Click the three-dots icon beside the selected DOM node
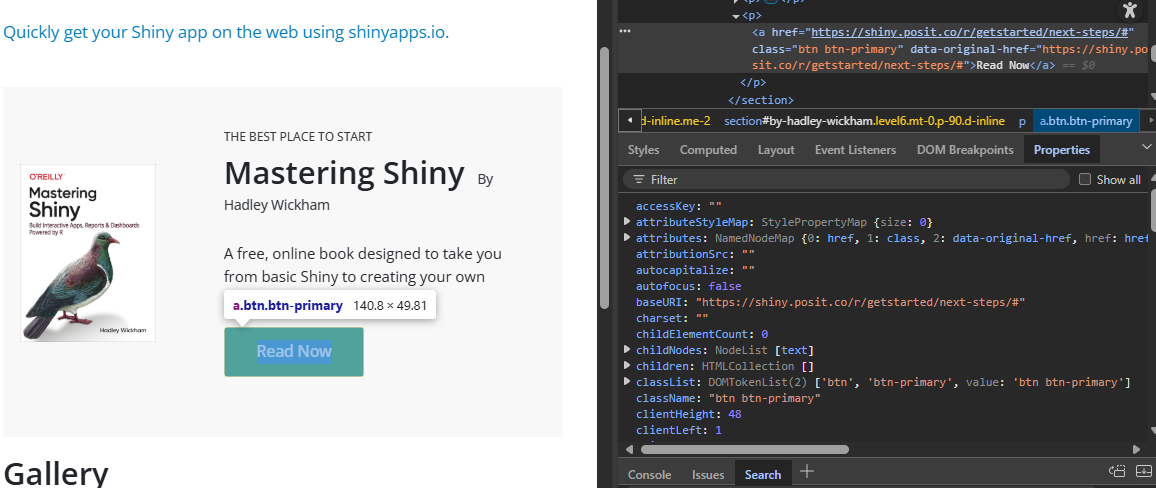Viewport: 1156px width, 488px height. click(625, 32)
